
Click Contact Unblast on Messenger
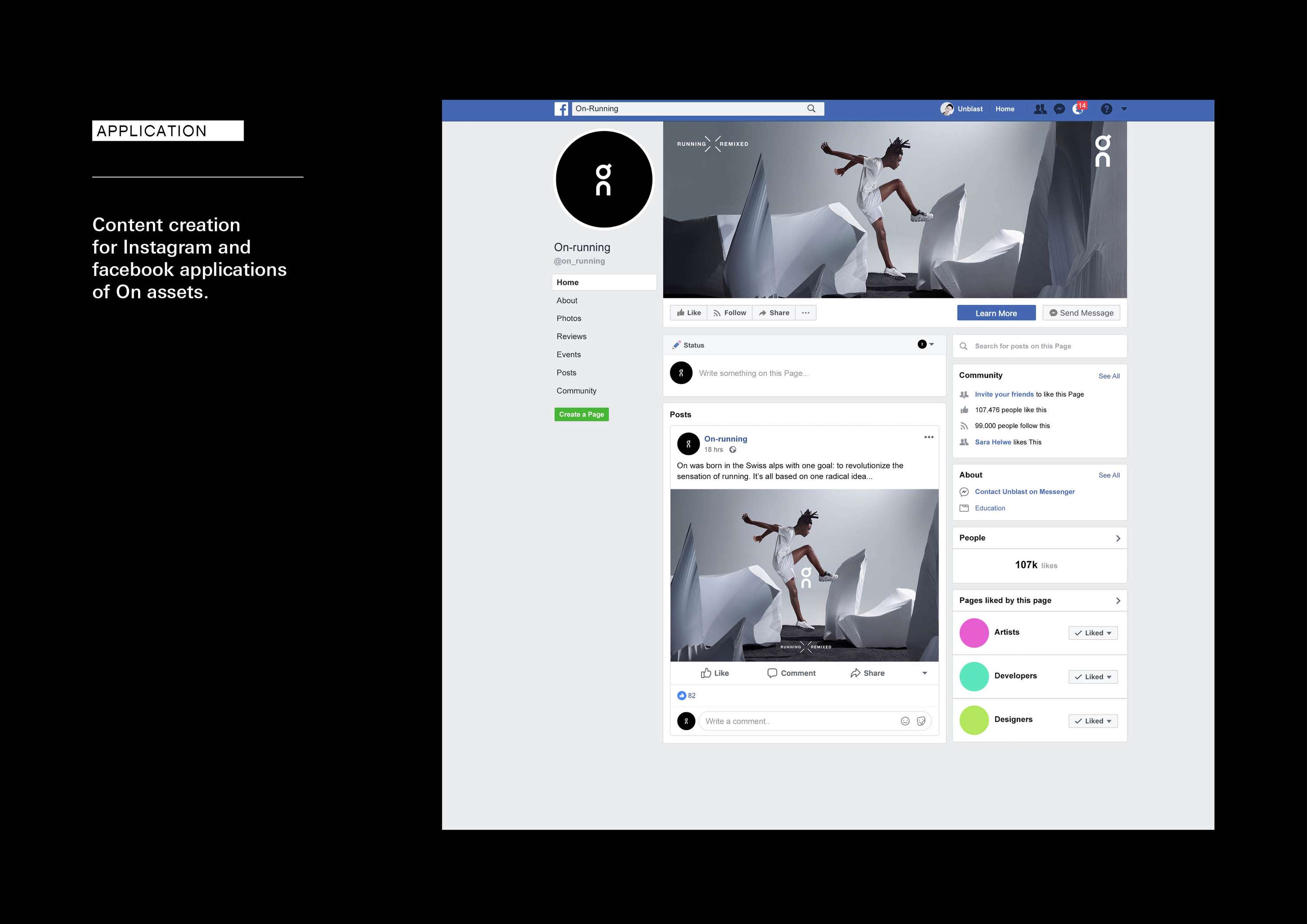pyautogui.click(x=1025, y=492)
